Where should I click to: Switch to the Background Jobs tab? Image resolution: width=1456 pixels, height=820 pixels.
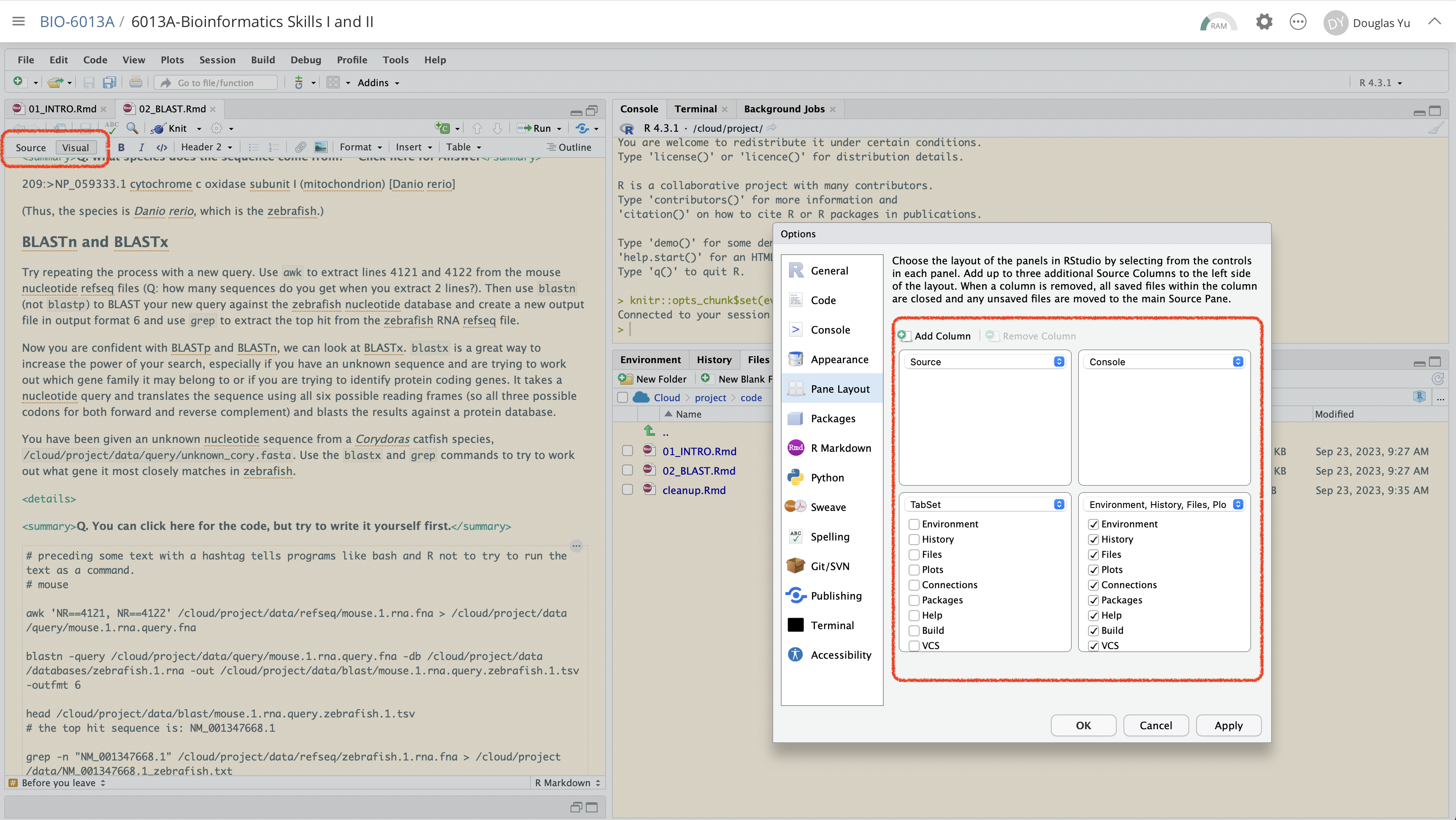coord(784,109)
